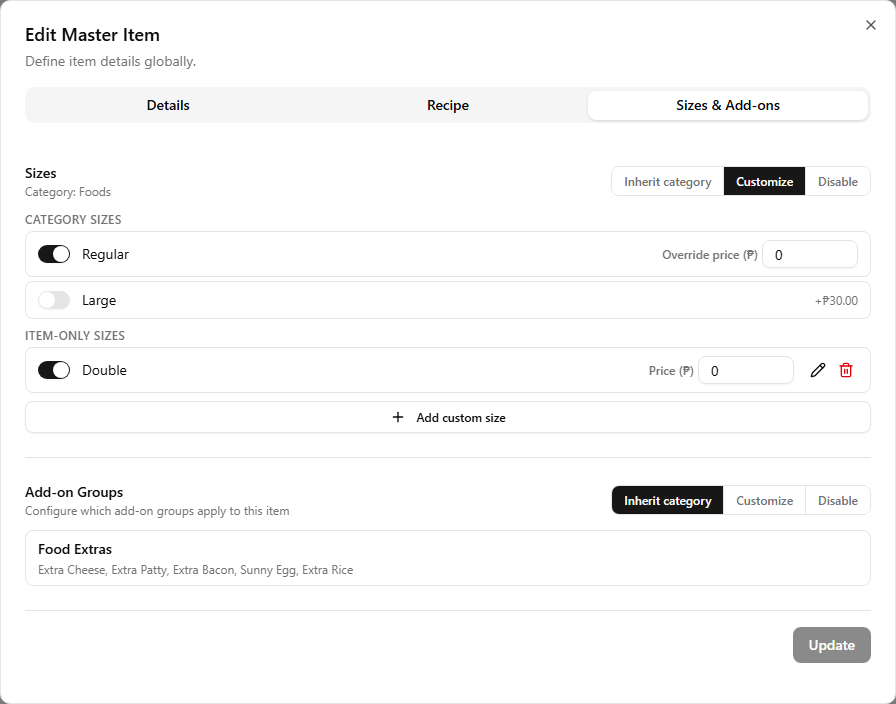Switch to the Details tab
This screenshot has height=704, width=896.
click(168, 105)
